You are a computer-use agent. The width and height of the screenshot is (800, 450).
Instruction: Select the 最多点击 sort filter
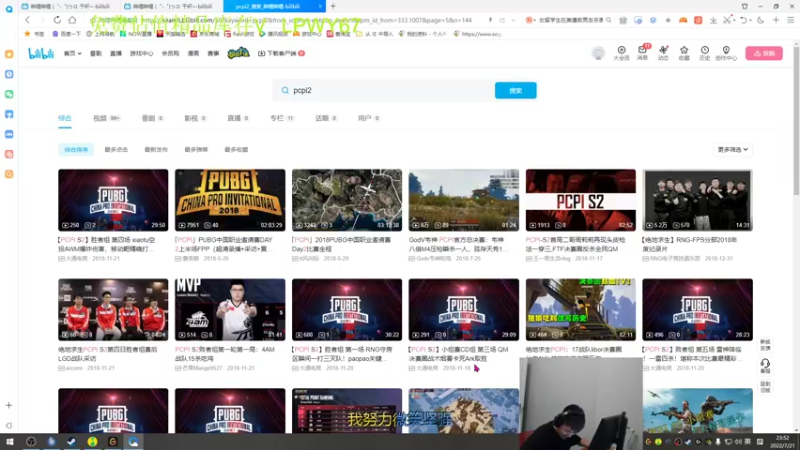[x=116, y=149]
